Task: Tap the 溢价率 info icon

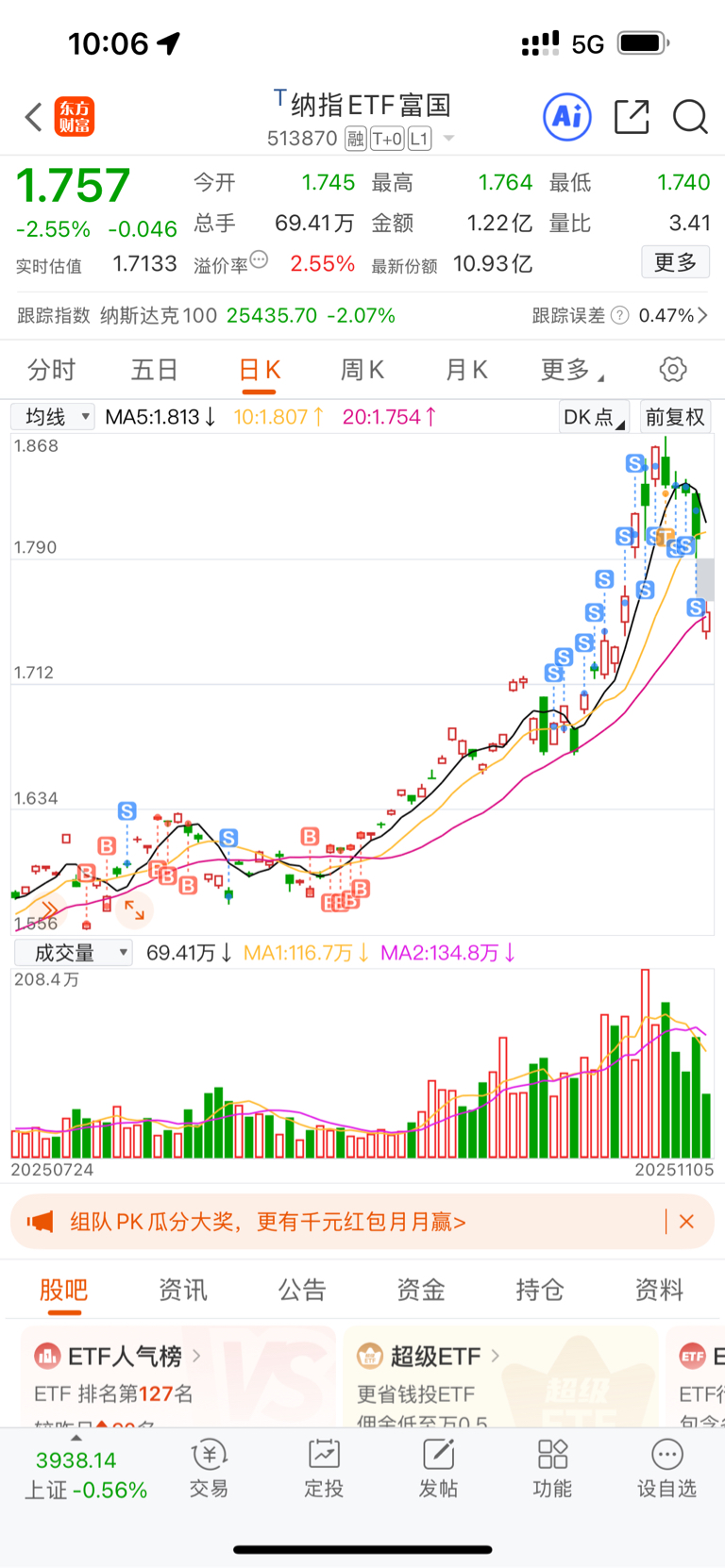Action: (x=259, y=260)
